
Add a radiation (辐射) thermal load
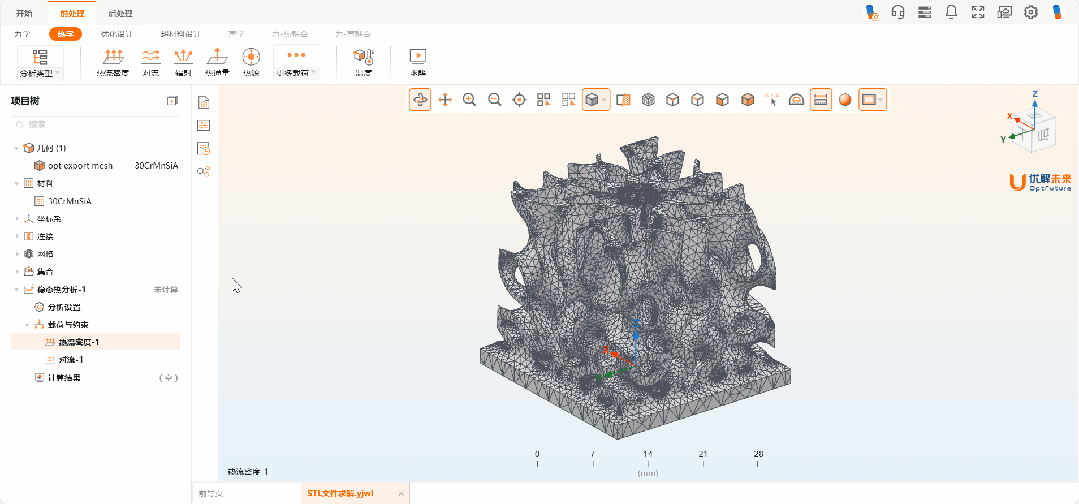(x=183, y=60)
